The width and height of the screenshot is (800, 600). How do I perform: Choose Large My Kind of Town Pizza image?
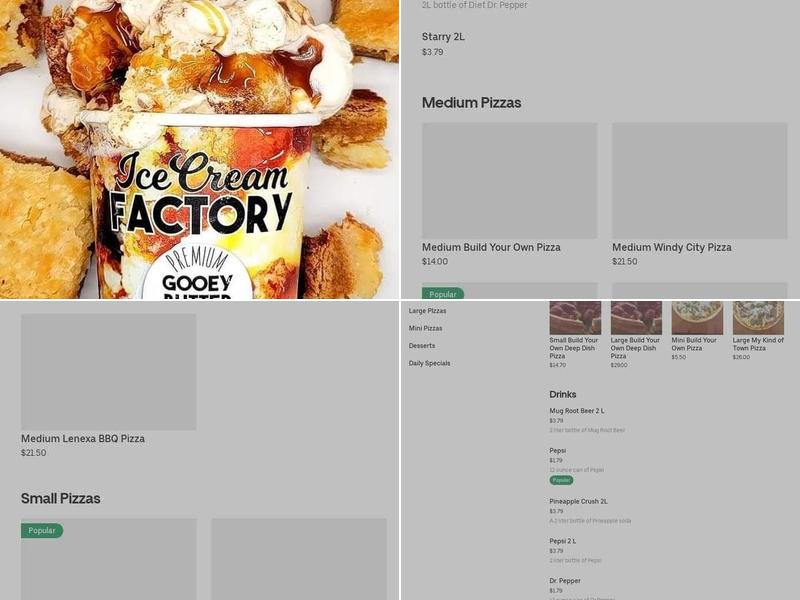click(x=758, y=318)
